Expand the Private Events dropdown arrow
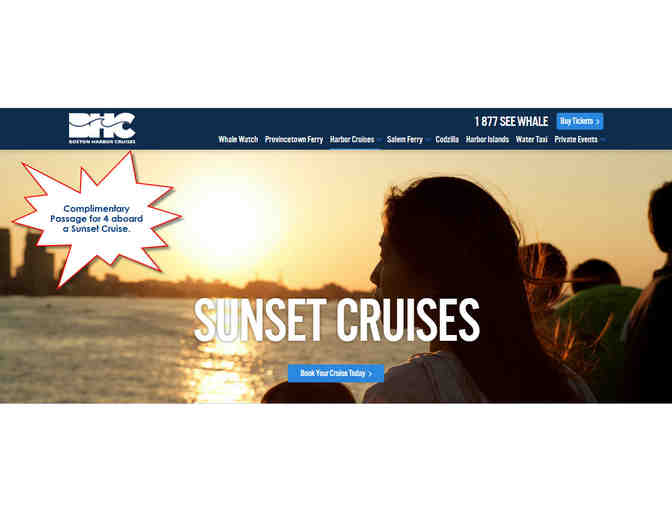This screenshot has width=672, height=510. pyautogui.click(x=603, y=140)
